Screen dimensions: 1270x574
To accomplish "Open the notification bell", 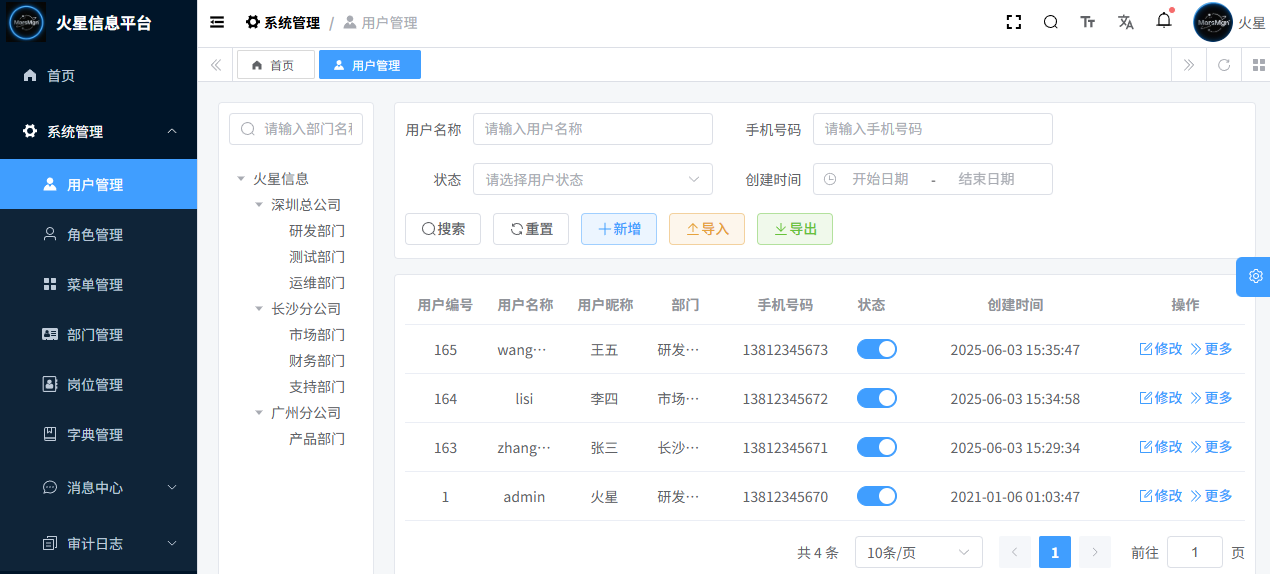I will (1164, 20).
